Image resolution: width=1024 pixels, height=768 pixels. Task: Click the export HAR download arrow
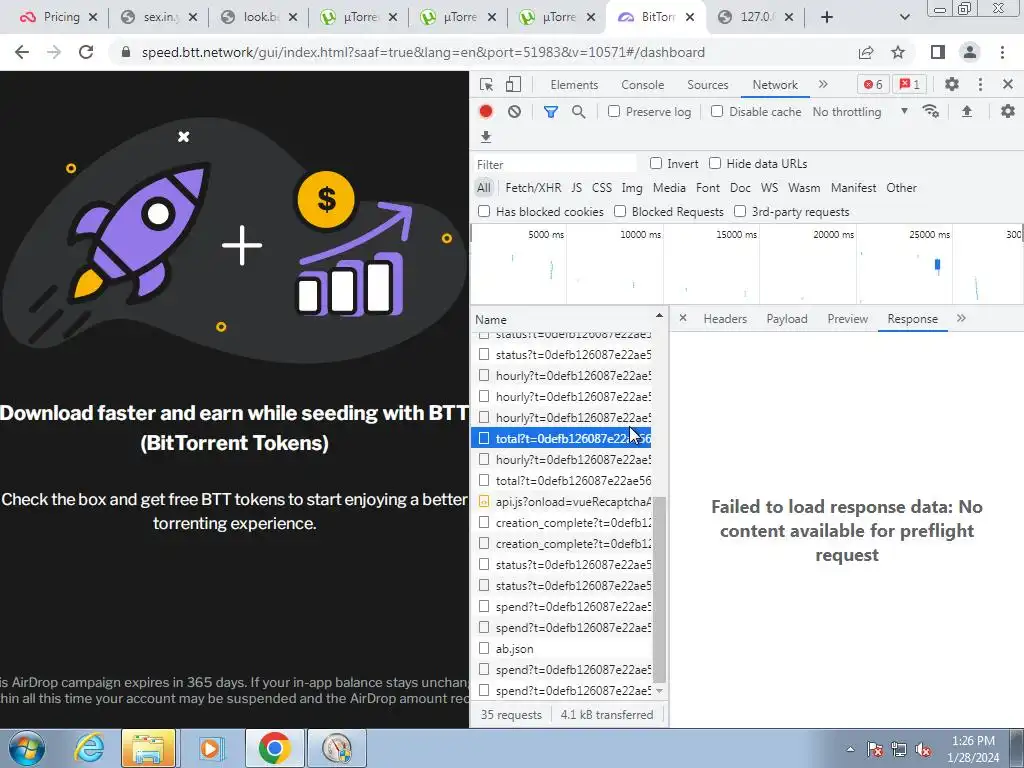point(486,136)
